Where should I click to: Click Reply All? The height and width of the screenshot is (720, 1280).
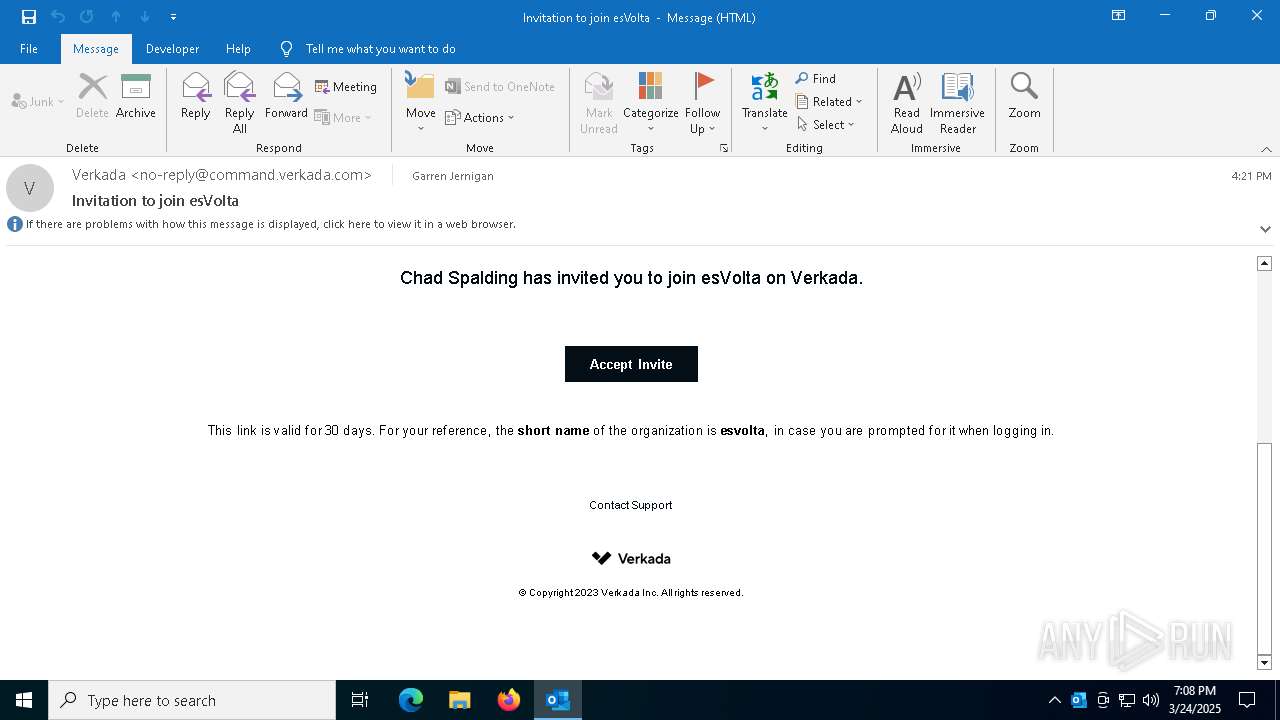[x=240, y=102]
